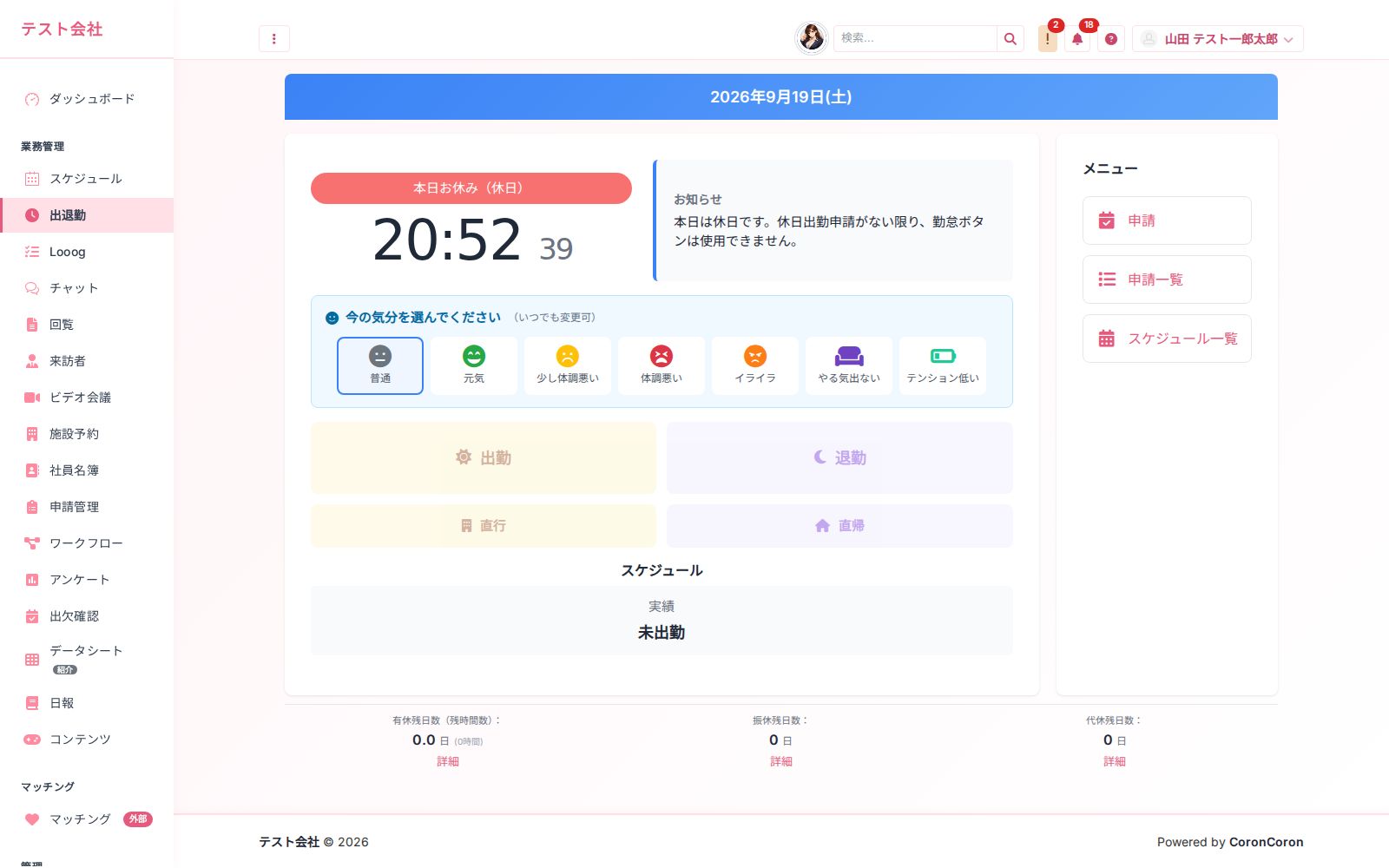Click the 出勤 clock-in button
Screen dimensions: 1389x868
pyautogui.click(x=484, y=457)
